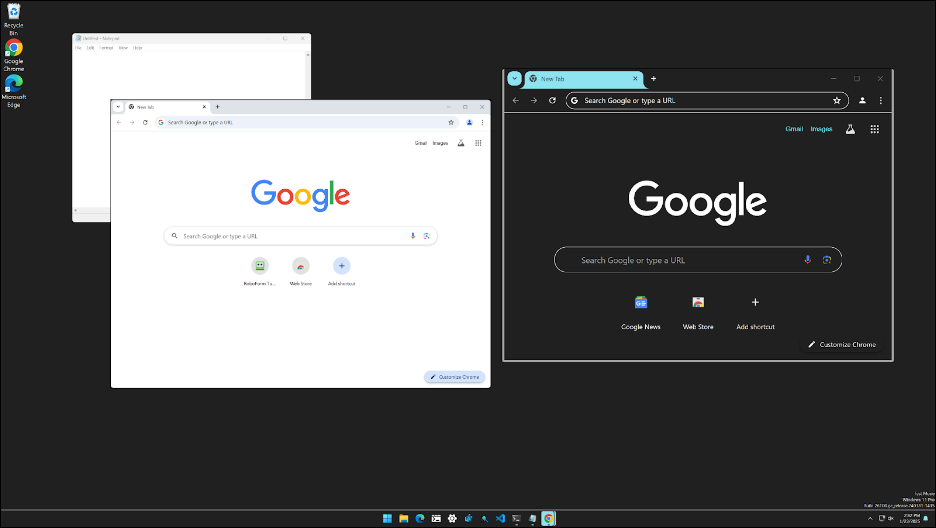Select the New Tab tab in light Chrome
This screenshot has width=936, height=528.
[167, 107]
